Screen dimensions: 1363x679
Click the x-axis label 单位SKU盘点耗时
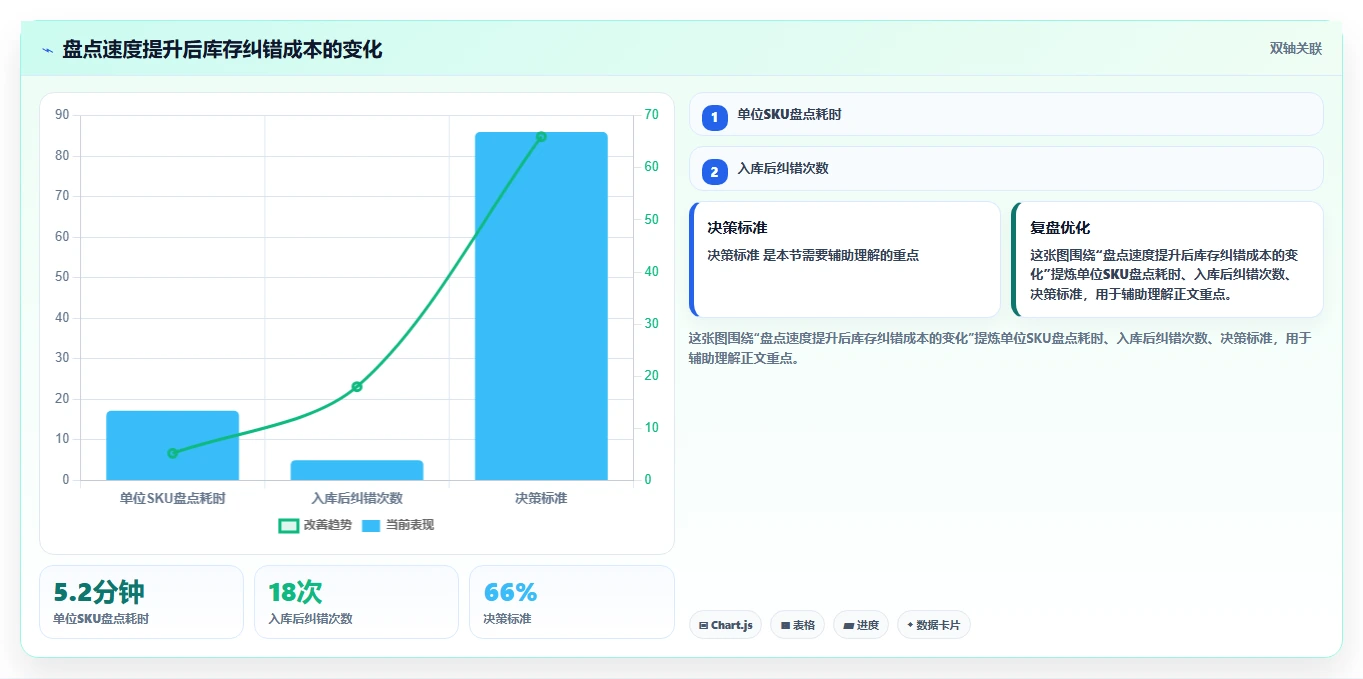172,498
